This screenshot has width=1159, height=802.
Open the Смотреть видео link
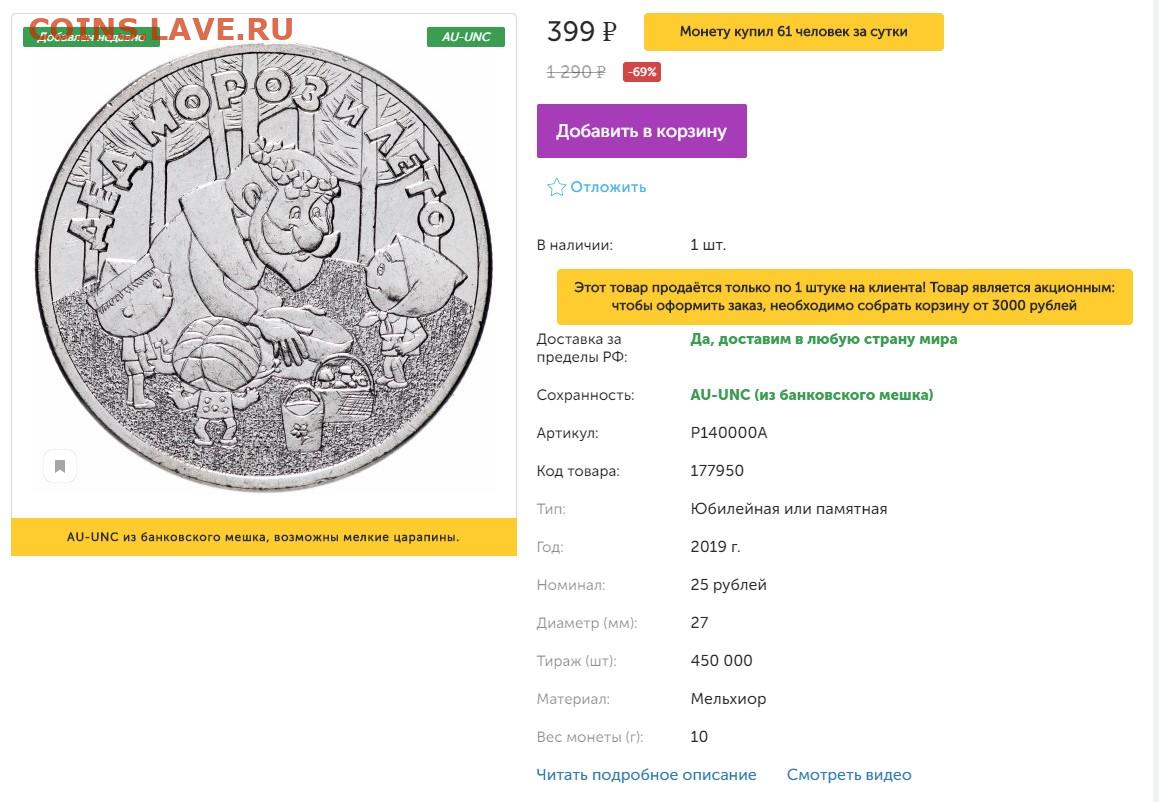click(849, 775)
